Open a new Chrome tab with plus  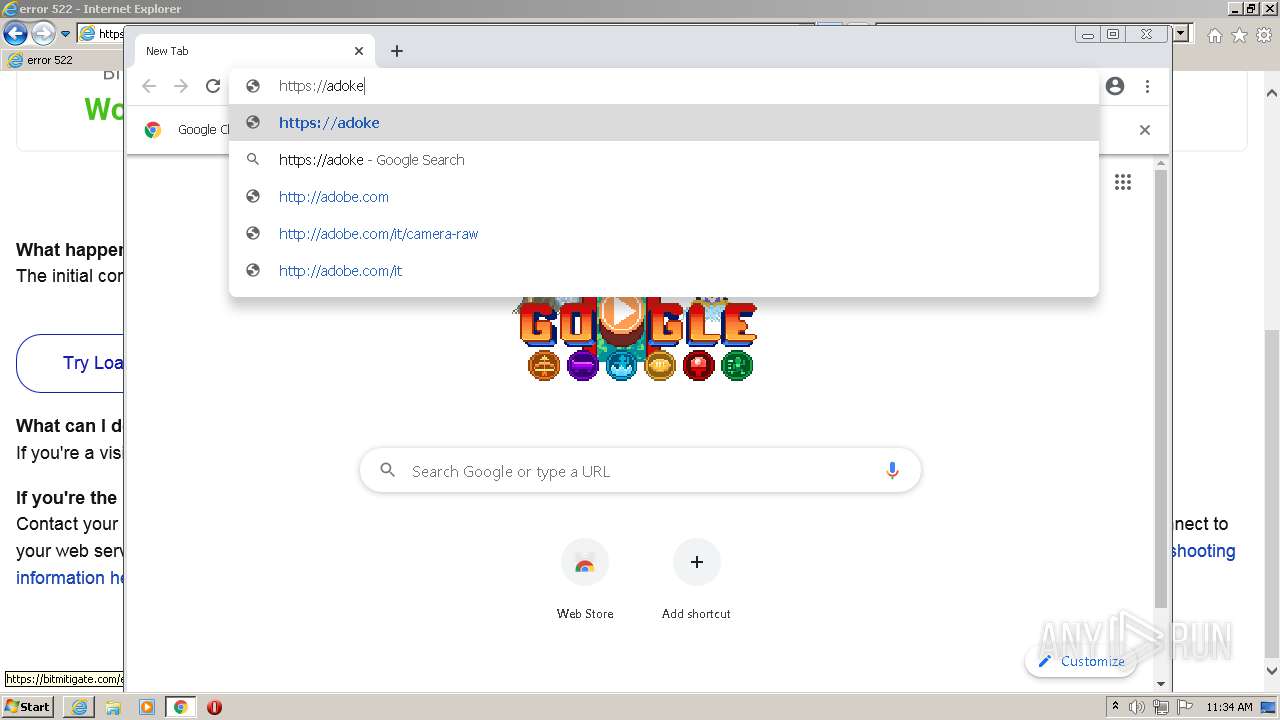click(397, 51)
